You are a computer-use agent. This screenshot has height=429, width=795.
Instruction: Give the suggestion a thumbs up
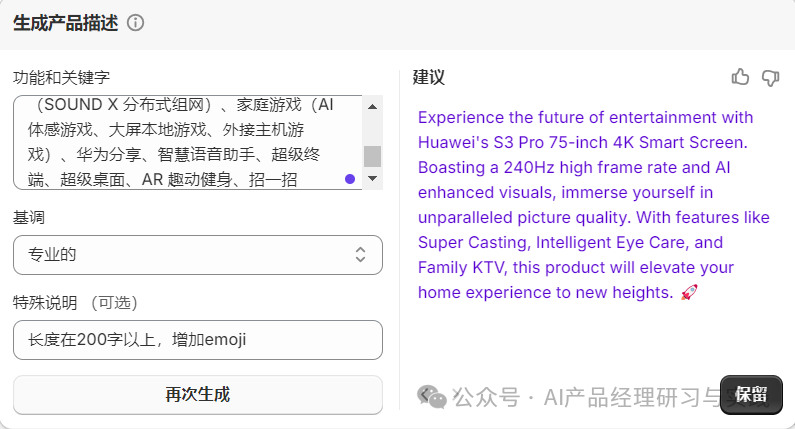click(740, 77)
